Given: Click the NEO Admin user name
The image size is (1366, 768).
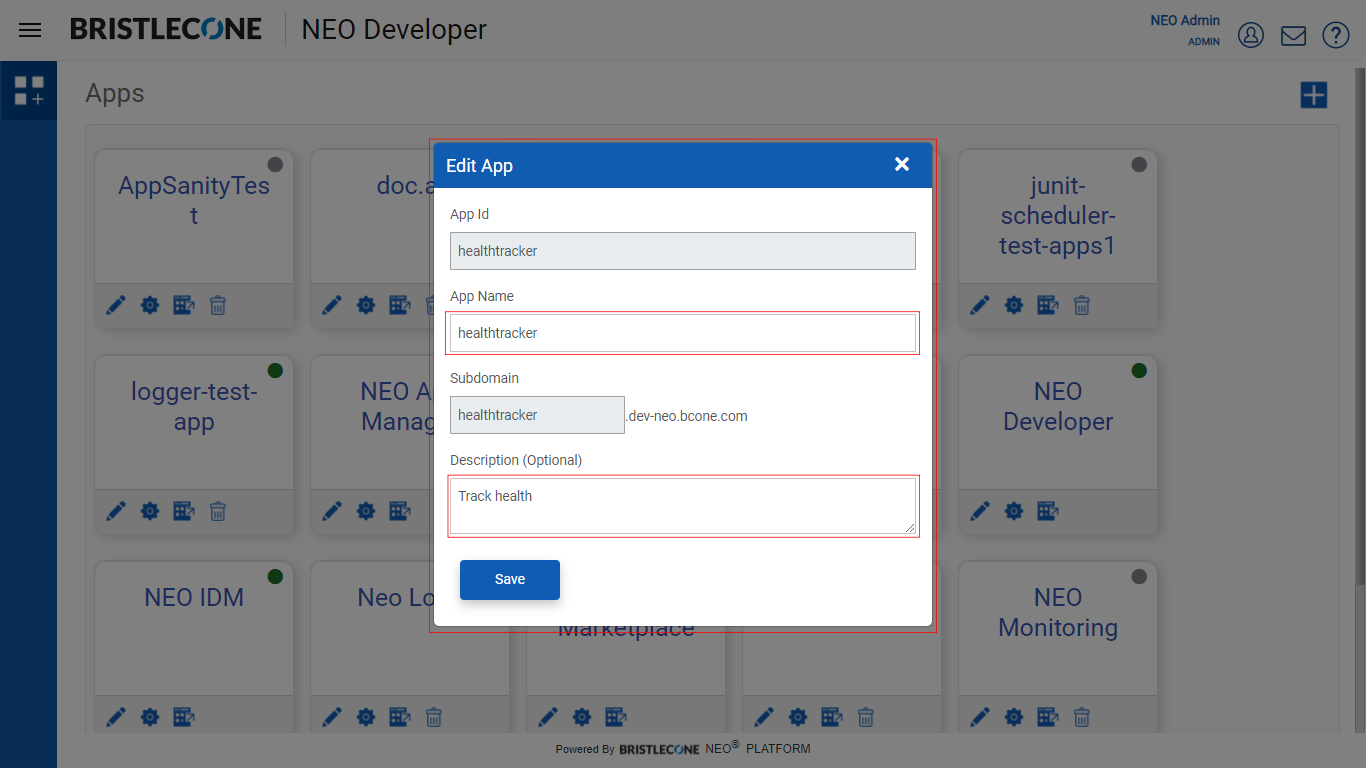Looking at the screenshot, I should 1185,21.
